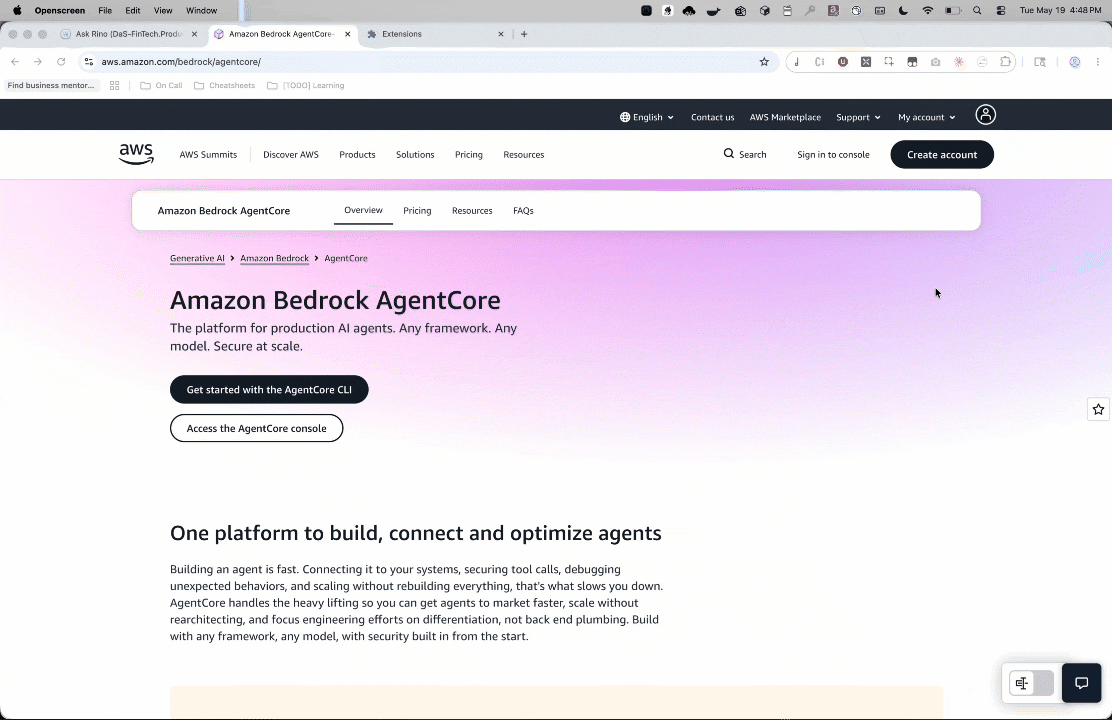Click Get started with the AgentCore CLI
Screen dimensions: 1112x720
tap(269, 389)
